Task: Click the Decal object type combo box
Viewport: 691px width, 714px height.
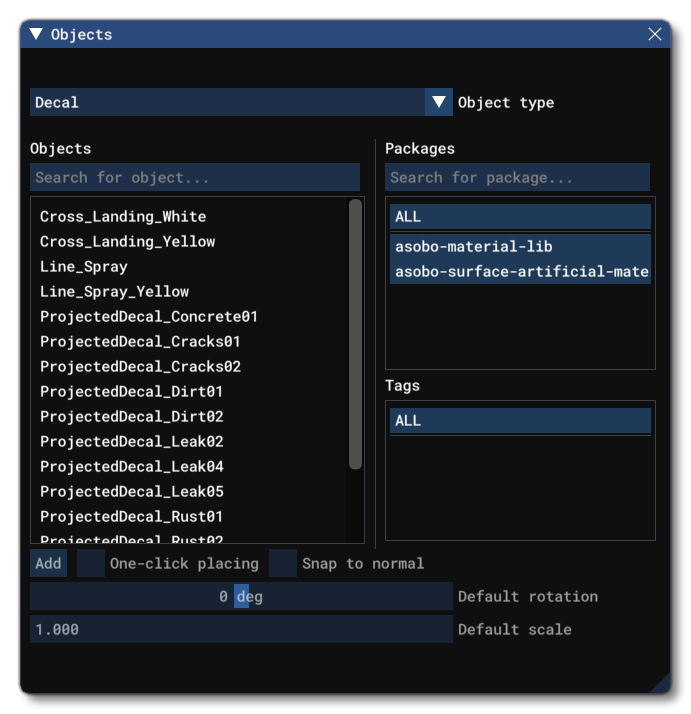Action: pyautogui.click(x=228, y=102)
